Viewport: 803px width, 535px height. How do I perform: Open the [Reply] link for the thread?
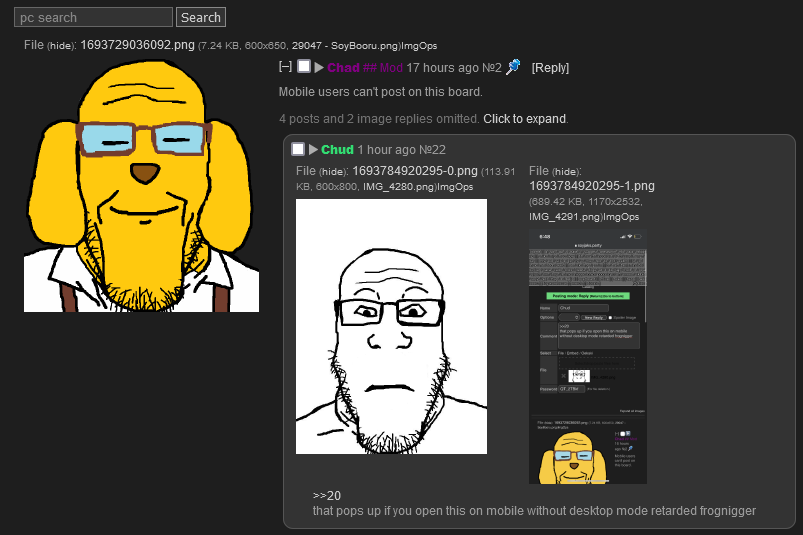tap(550, 68)
